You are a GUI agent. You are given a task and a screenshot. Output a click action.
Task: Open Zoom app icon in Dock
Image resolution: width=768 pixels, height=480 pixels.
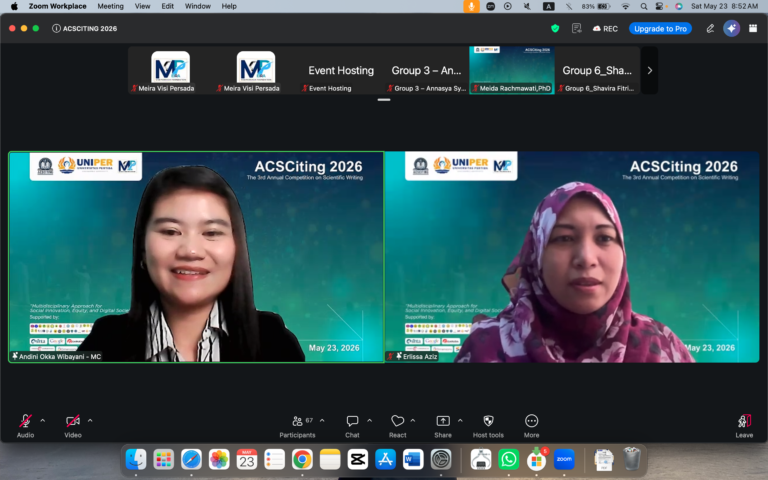click(564, 459)
